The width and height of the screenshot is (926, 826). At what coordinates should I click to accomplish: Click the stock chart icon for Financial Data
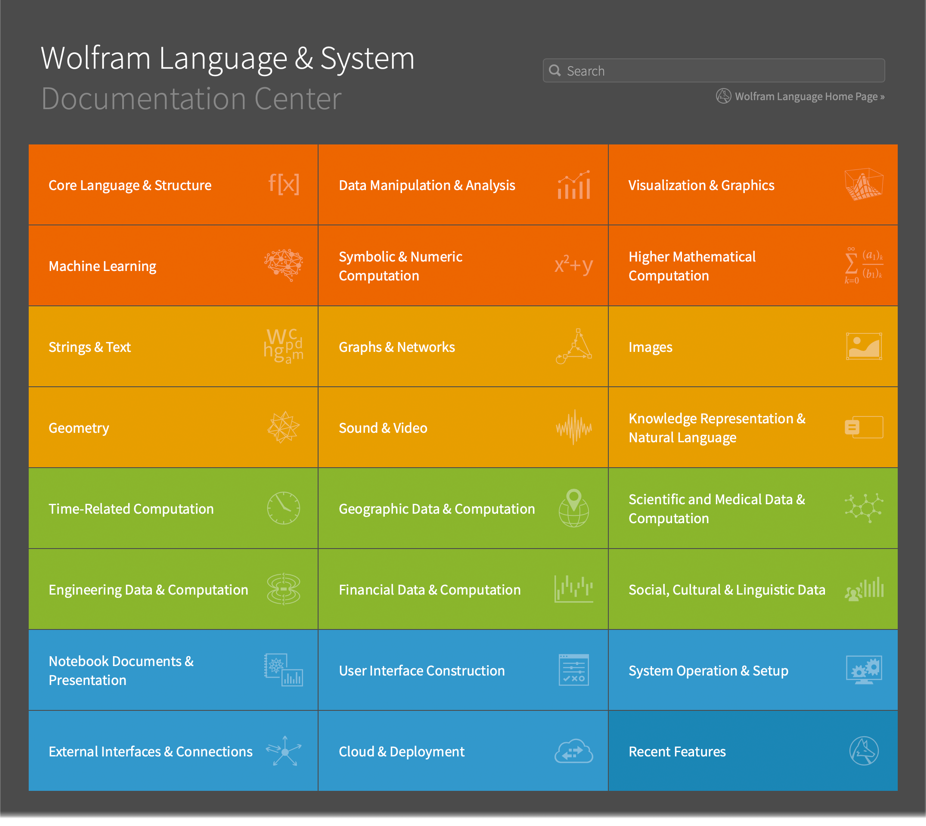point(574,589)
